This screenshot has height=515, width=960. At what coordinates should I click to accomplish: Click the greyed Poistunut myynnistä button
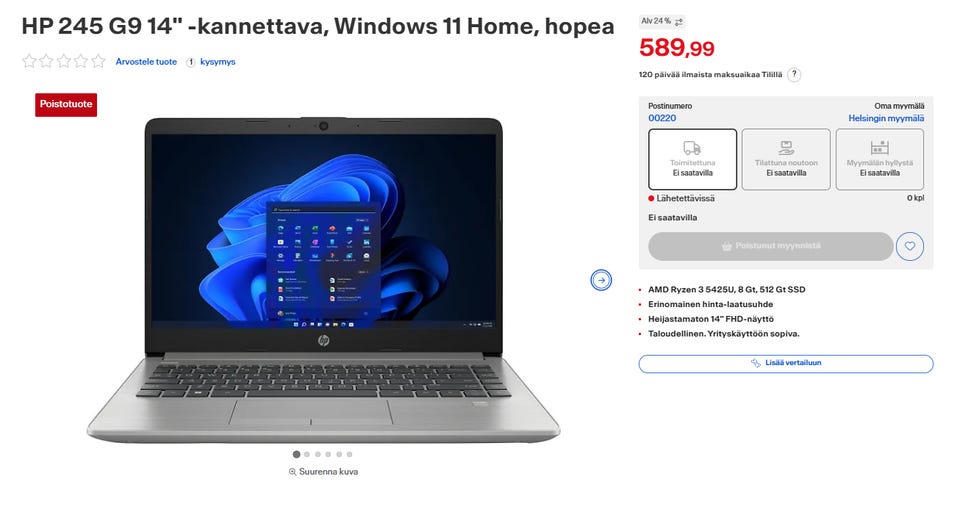pos(771,246)
